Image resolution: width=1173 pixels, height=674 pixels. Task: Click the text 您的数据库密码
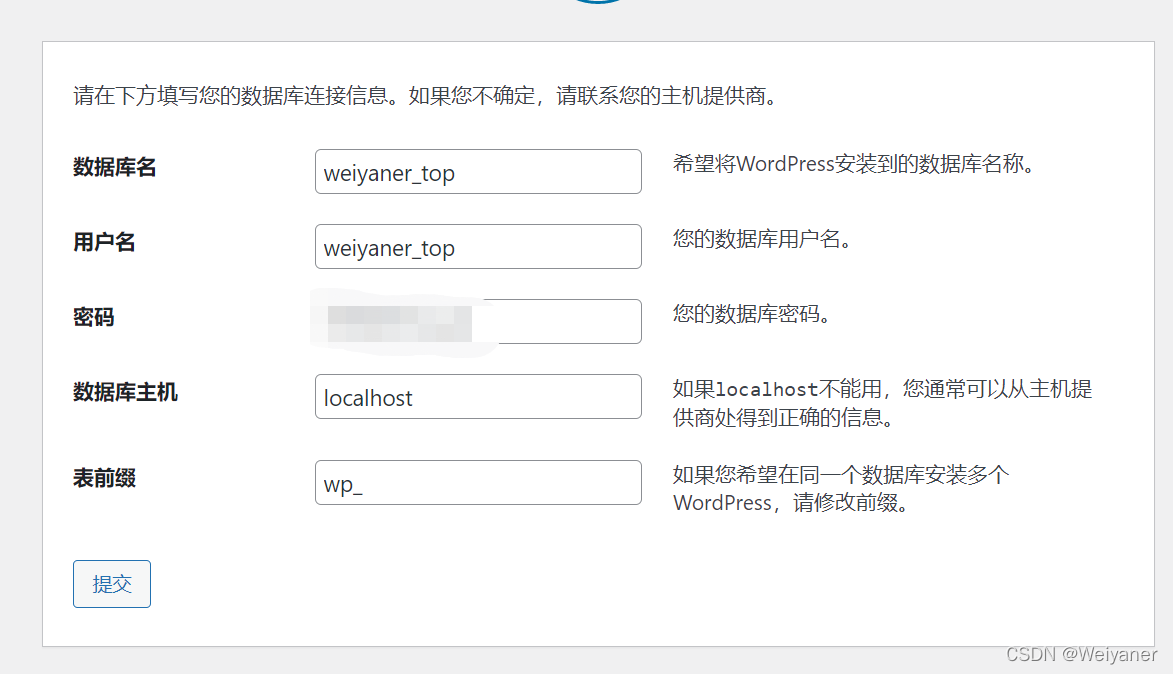point(751,313)
